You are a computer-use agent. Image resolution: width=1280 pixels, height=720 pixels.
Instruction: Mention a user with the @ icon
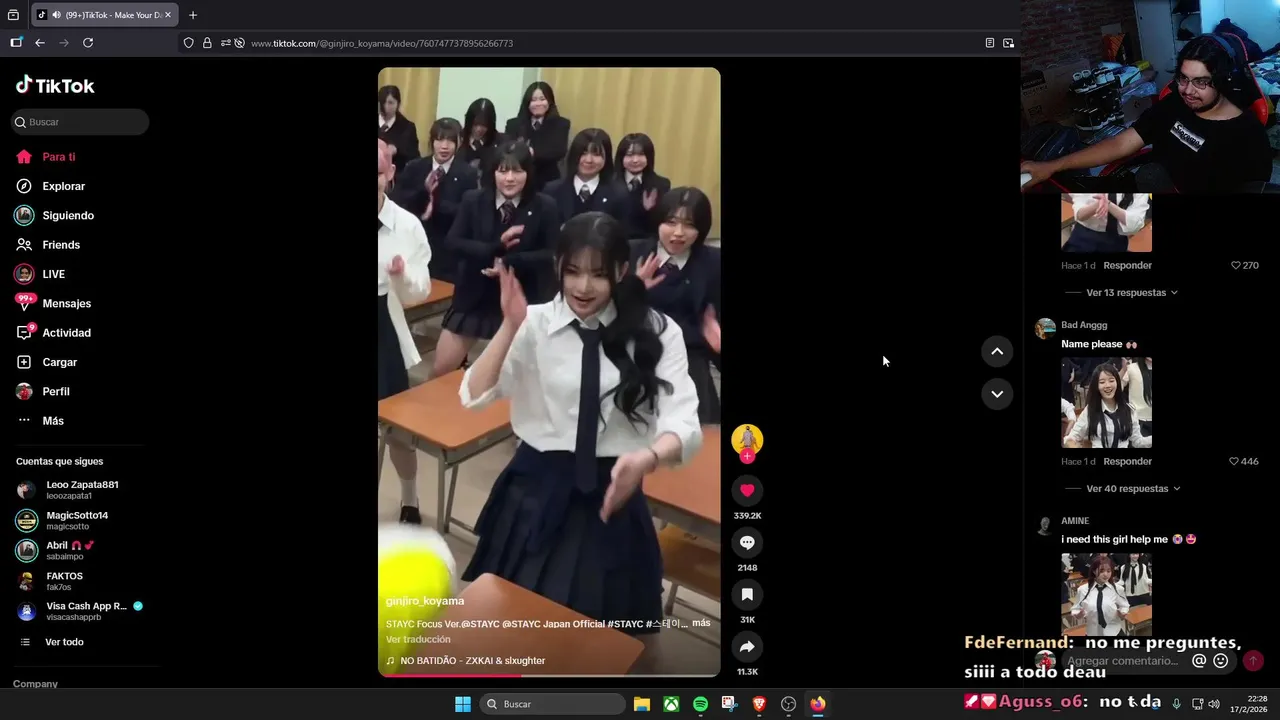pos(1199,661)
